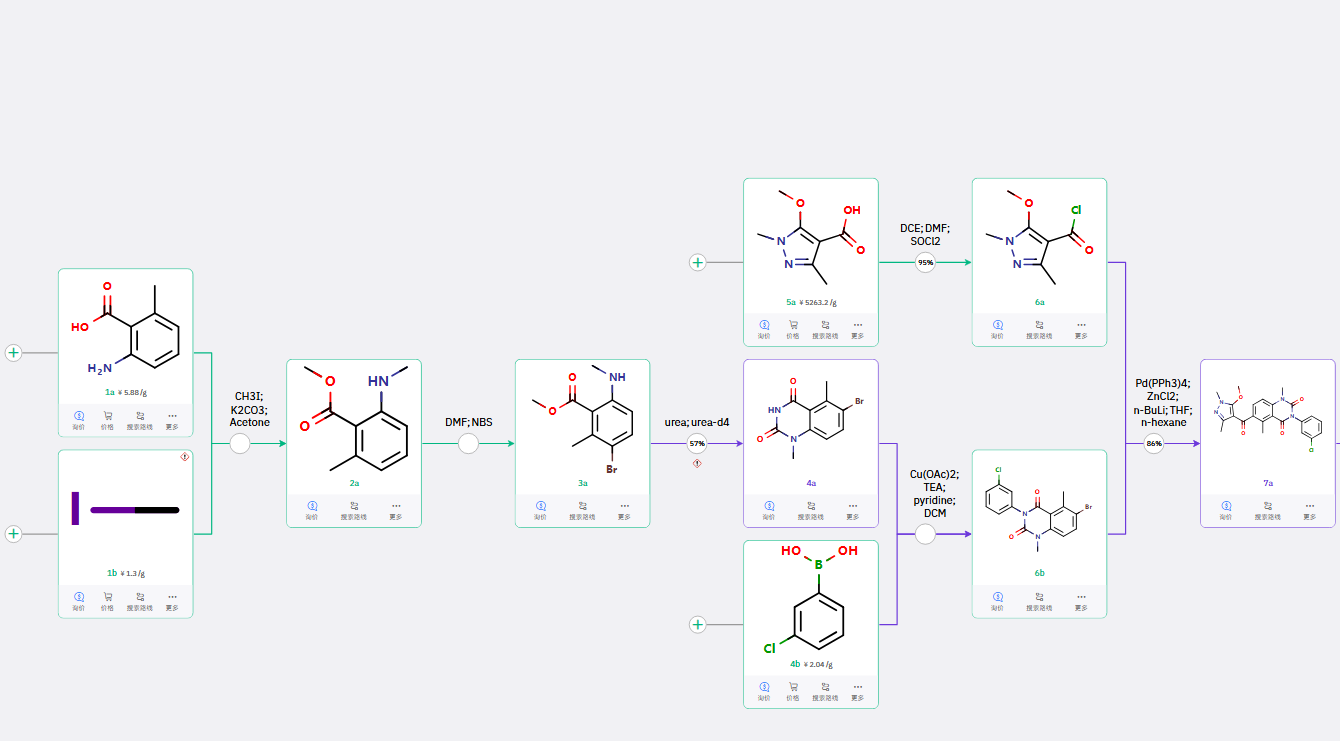This screenshot has width=1340, height=741.
Task: Select the reaction node under DMF; NBS
Action: tap(468, 444)
